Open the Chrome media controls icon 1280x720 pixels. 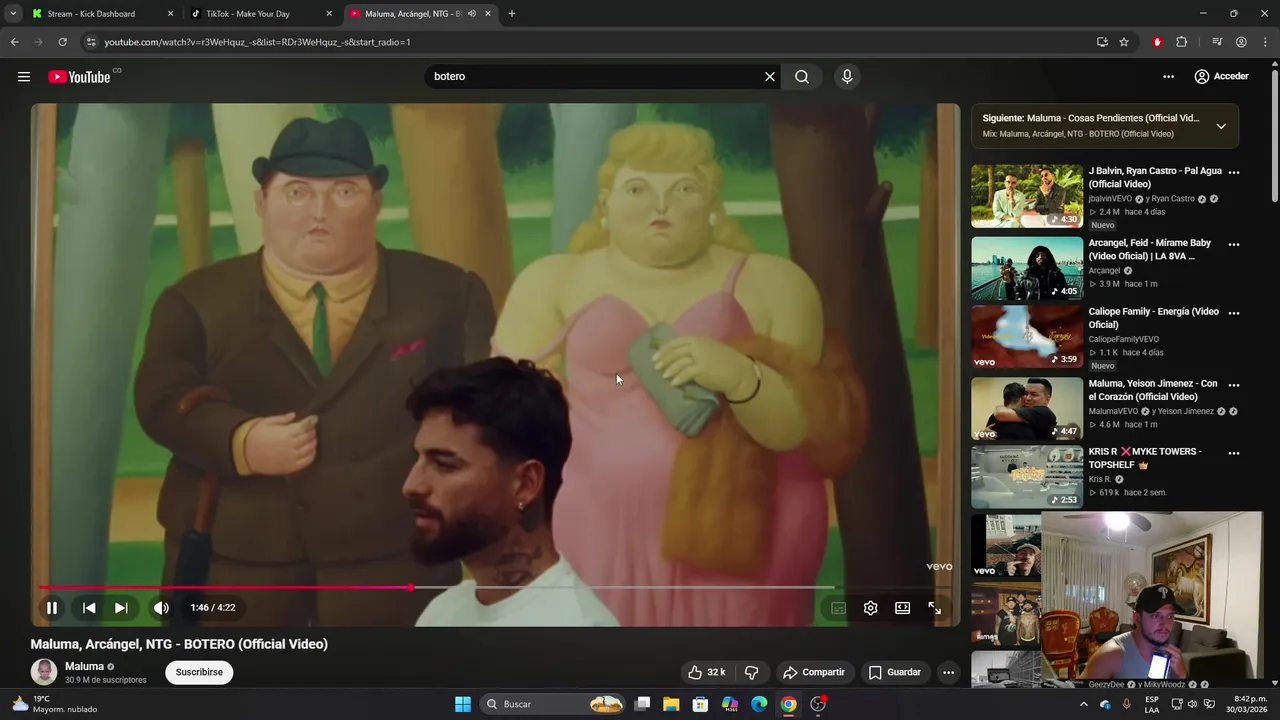1217,42
